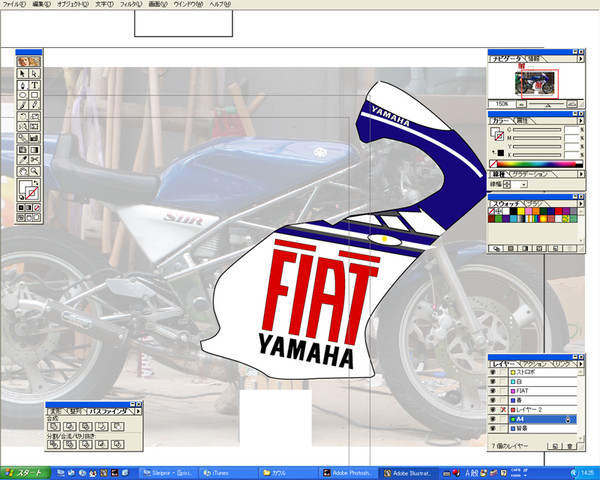This screenshot has height=480, width=600.
Task: Hide the FIAT layer via eye icon
Action: 493,391
